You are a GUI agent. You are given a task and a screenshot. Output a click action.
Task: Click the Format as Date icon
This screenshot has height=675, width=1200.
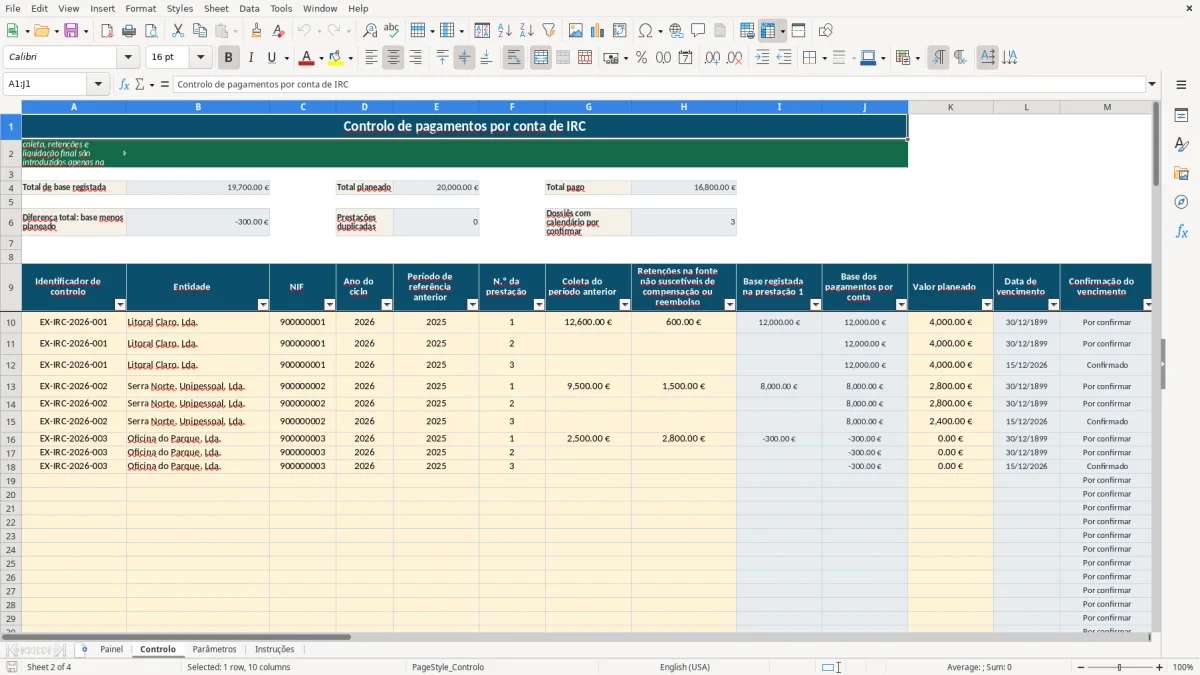point(685,58)
